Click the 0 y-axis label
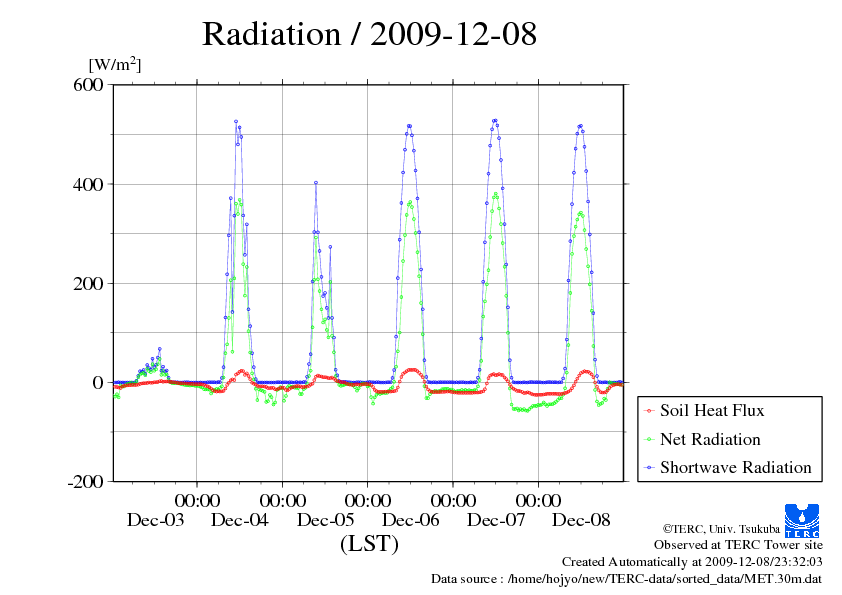The width and height of the screenshot is (842, 595). click(98, 383)
